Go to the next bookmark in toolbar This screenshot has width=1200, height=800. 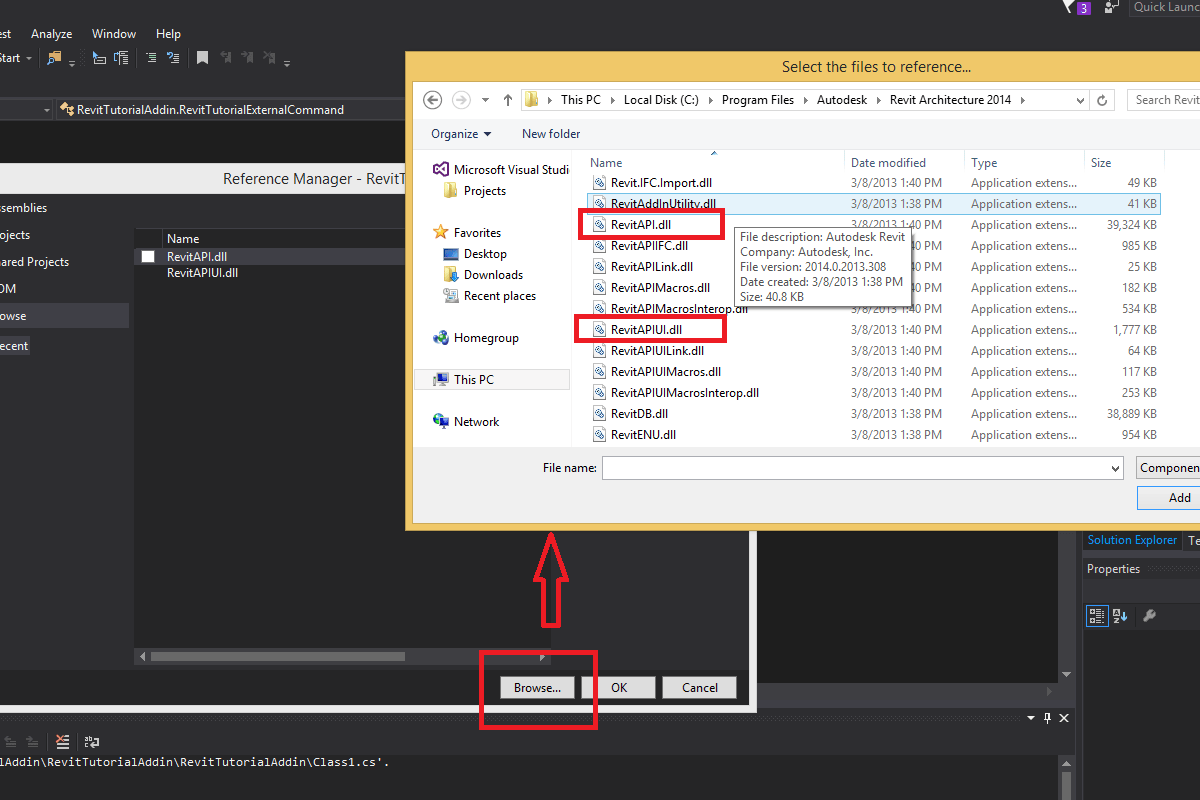click(x=246, y=58)
